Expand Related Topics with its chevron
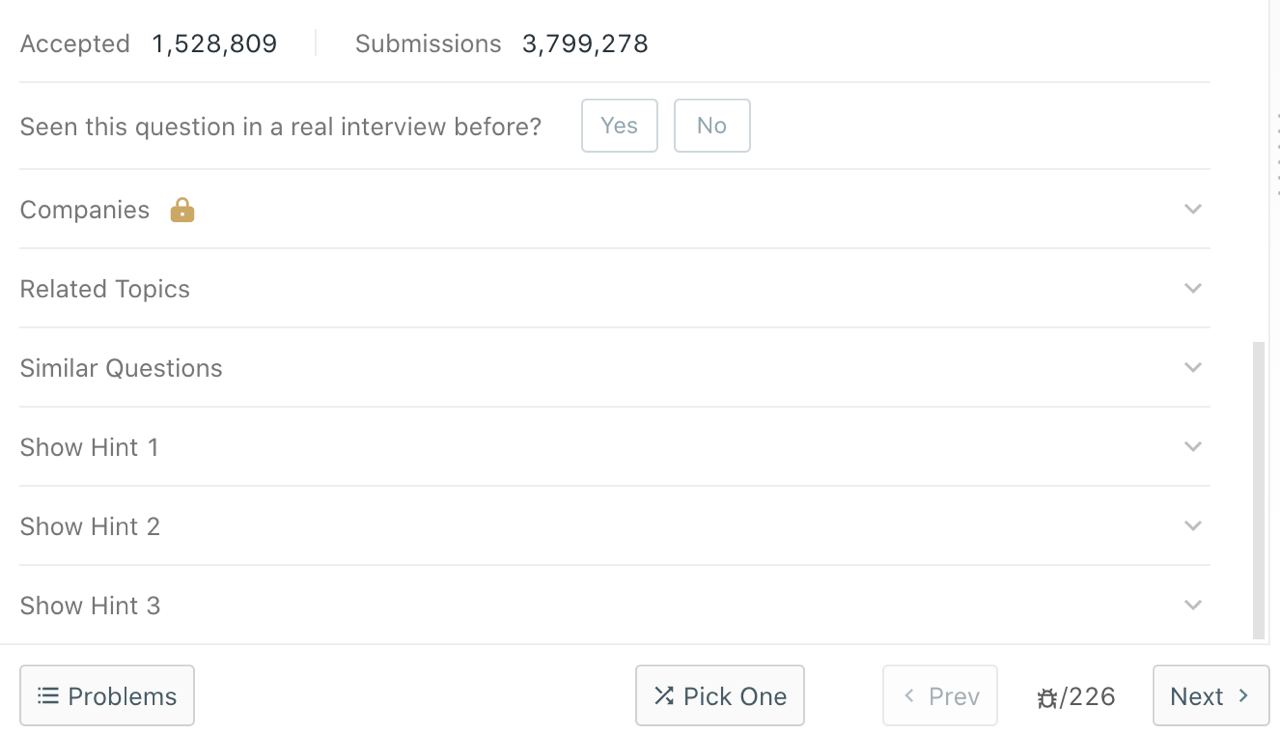Viewport: 1280px width, 736px height. [1193, 288]
